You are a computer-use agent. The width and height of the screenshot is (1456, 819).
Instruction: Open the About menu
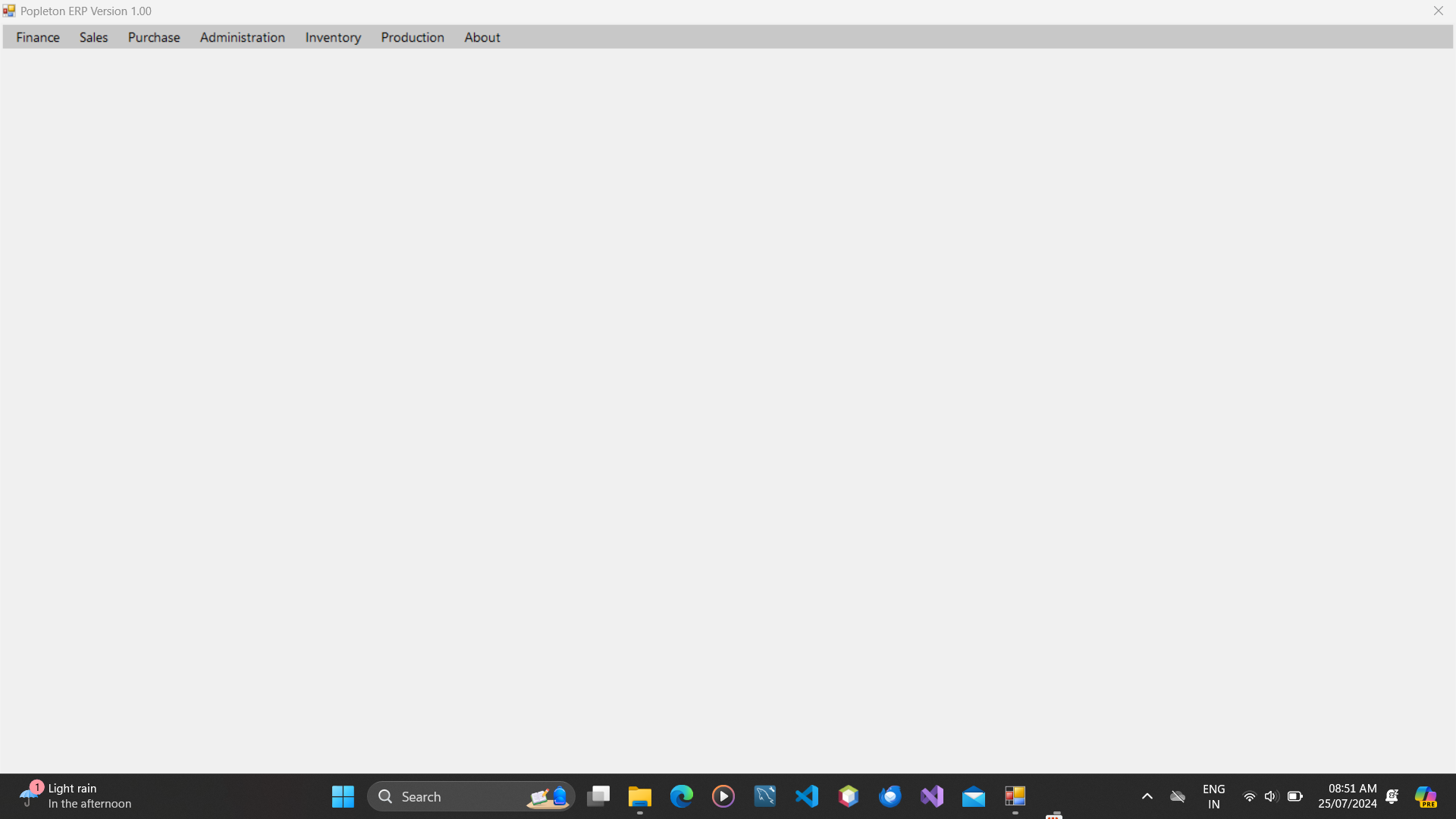[x=482, y=37]
